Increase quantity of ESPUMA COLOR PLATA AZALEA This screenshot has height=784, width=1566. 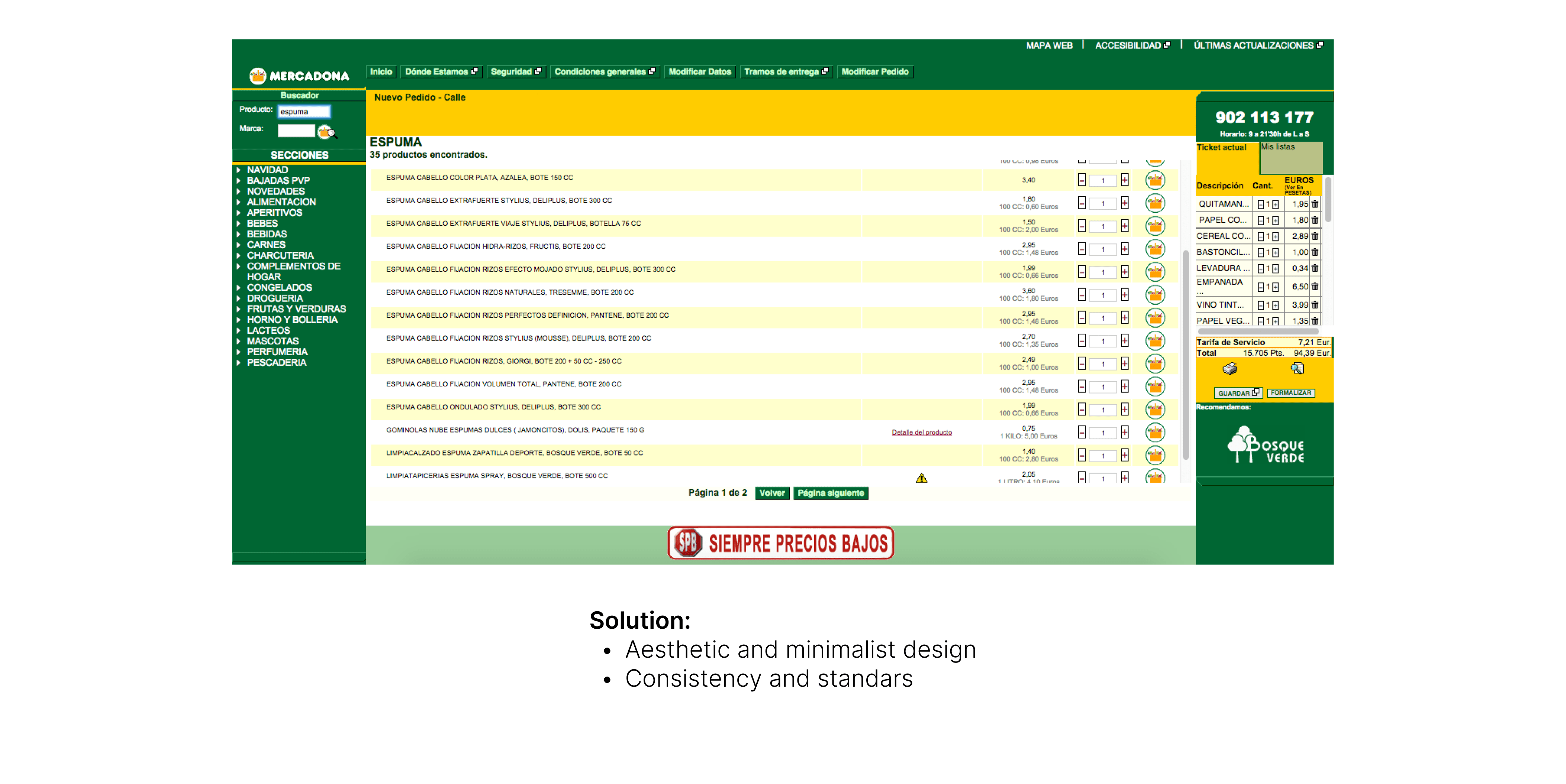point(1125,181)
